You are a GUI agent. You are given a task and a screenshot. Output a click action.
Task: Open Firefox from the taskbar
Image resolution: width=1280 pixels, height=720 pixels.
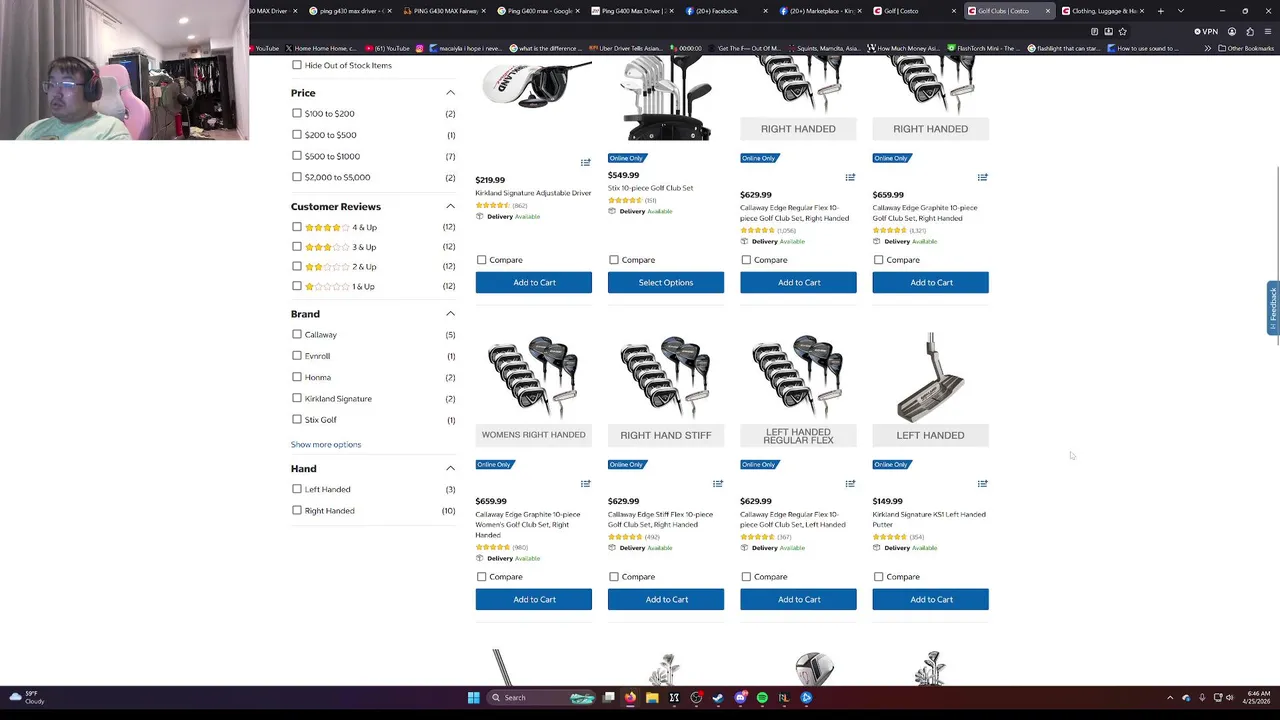tap(630, 697)
